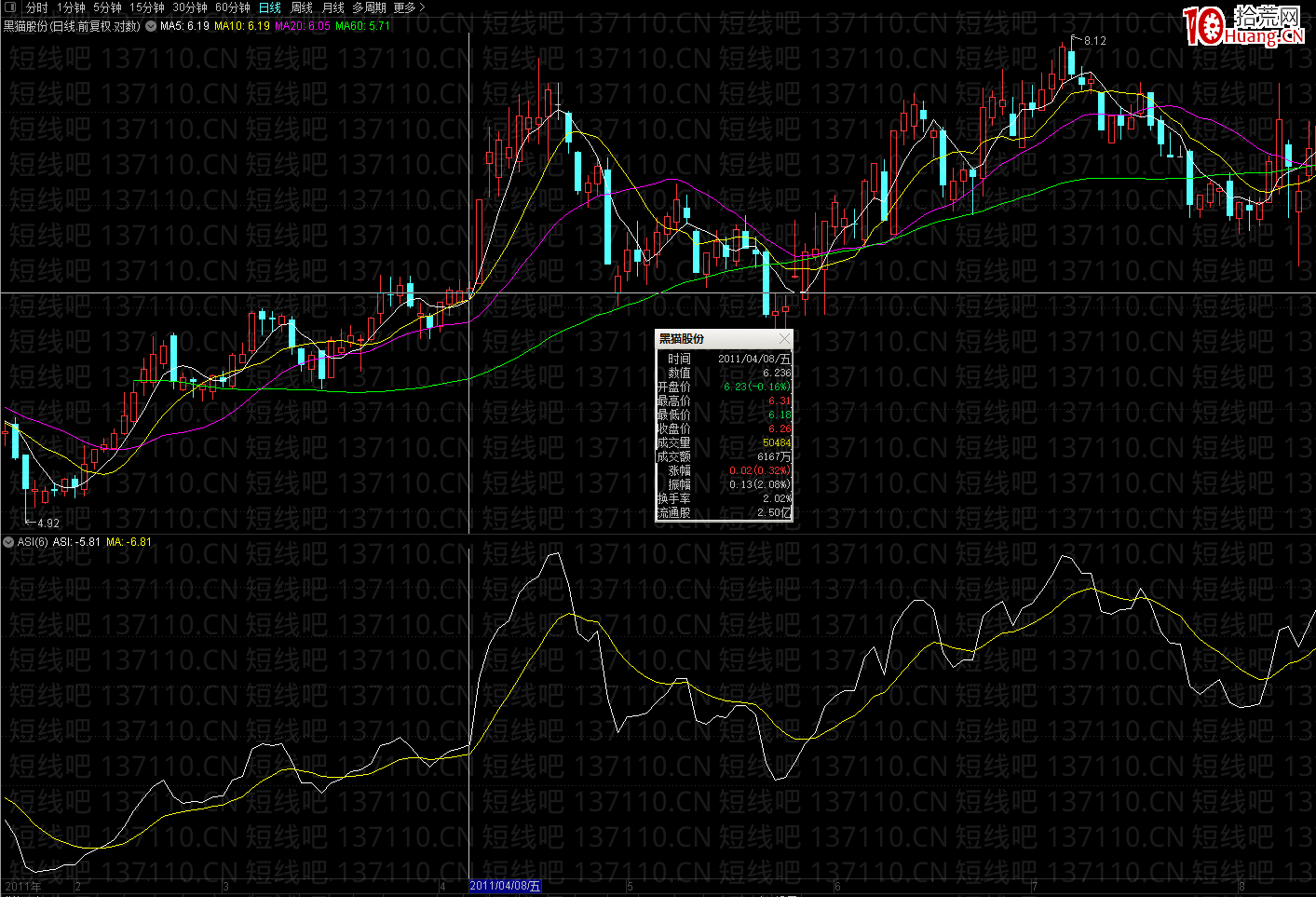Click the MA5 indicator label
The image size is (1316, 897).
click(184, 26)
